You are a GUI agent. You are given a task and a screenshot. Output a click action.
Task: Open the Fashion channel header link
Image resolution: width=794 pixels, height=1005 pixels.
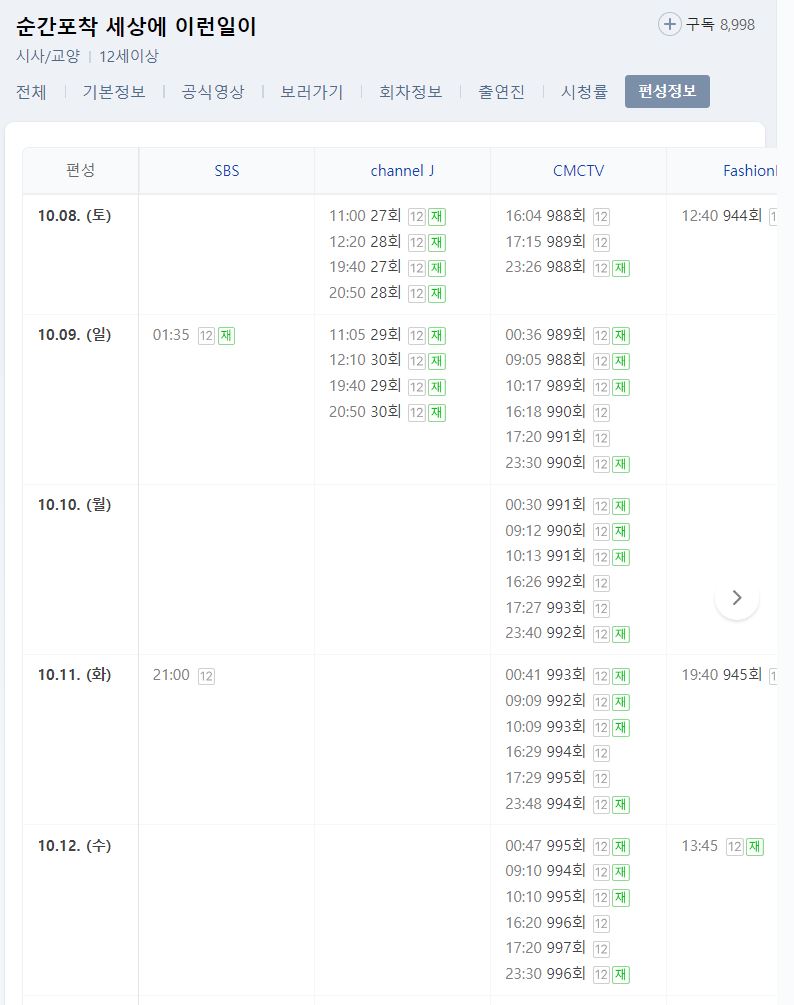point(750,170)
